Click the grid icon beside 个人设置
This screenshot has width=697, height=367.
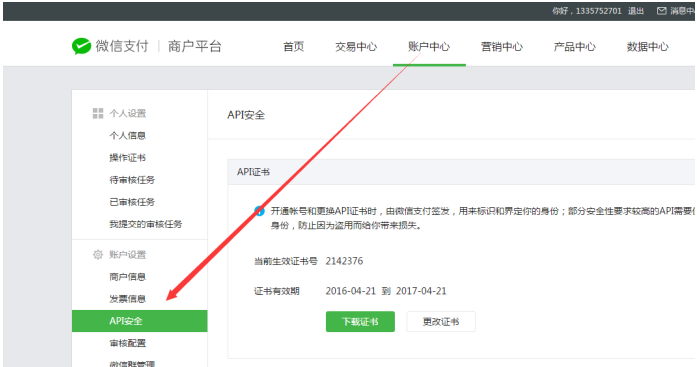click(98, 113)
